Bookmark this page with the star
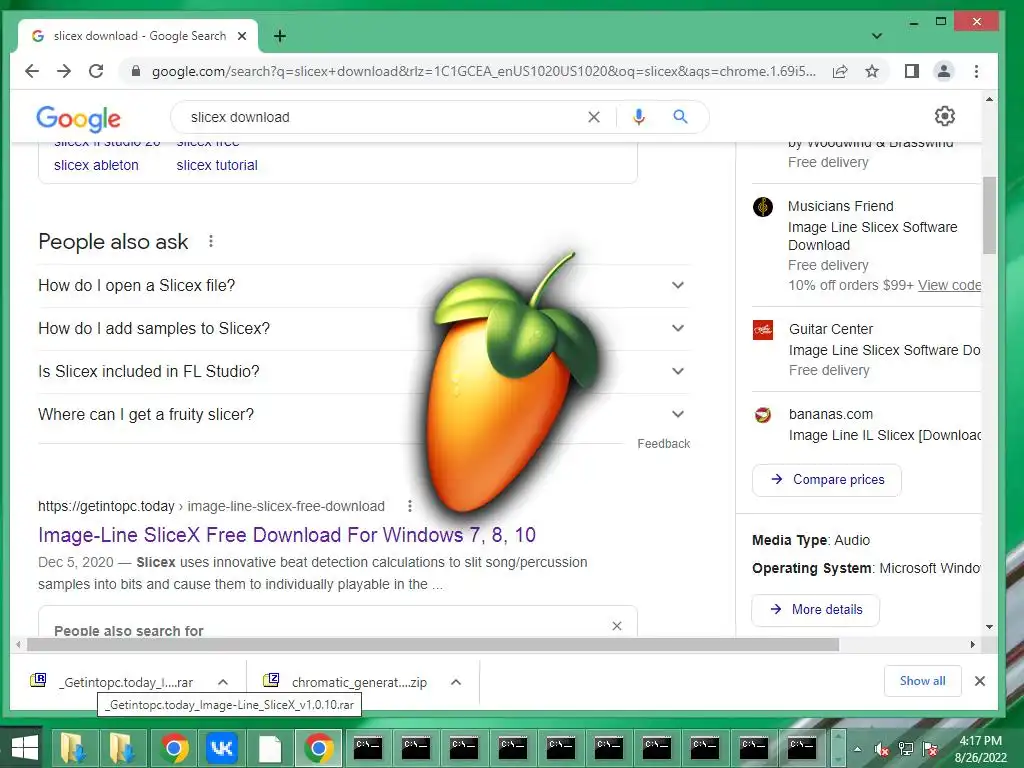Viewport: 1024px width, 768px height. tap(872, 71)
